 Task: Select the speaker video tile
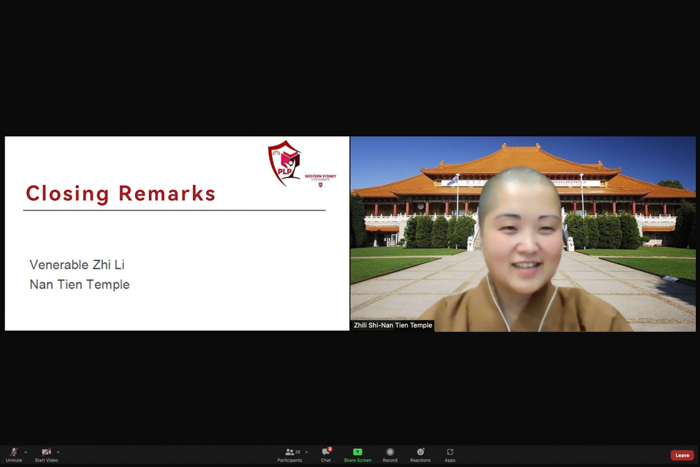523,234
